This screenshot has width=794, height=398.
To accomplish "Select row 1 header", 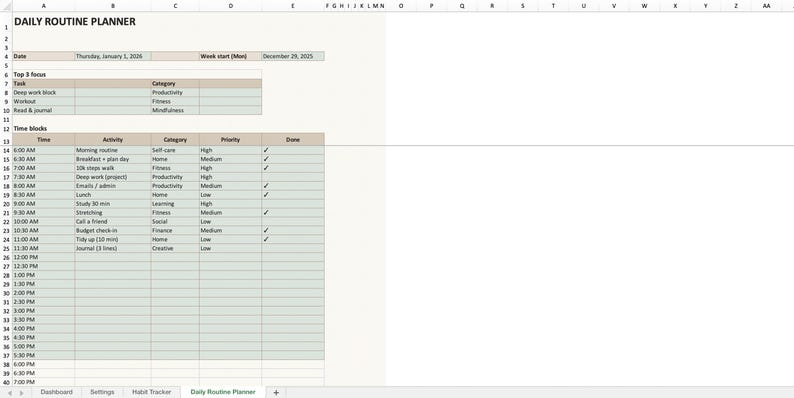I will 6,23.
